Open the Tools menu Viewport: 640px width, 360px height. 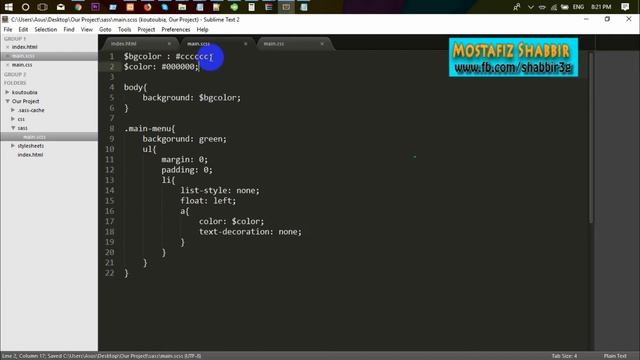[124, 29]
